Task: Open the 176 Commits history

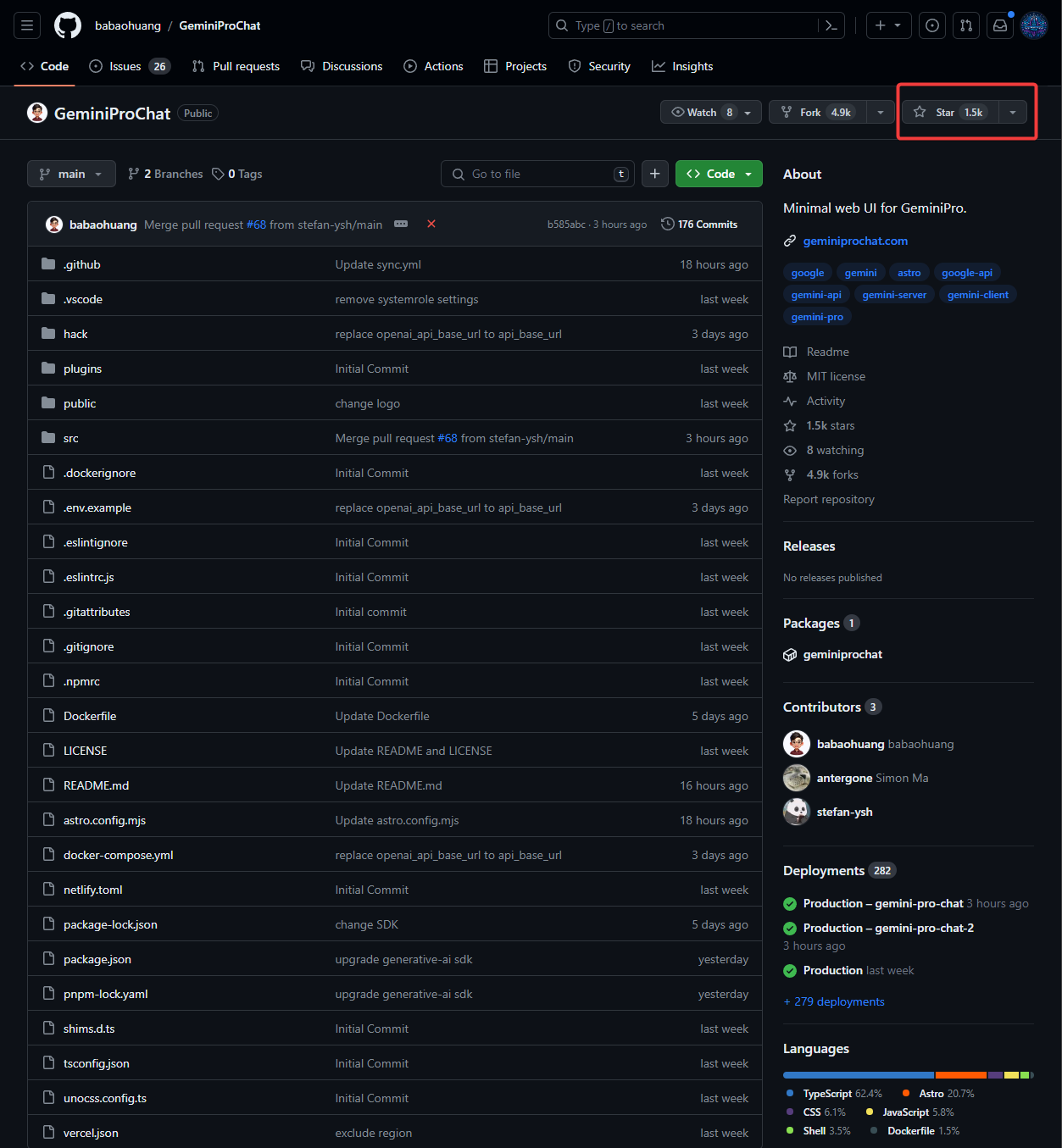Action: point(699,224)
